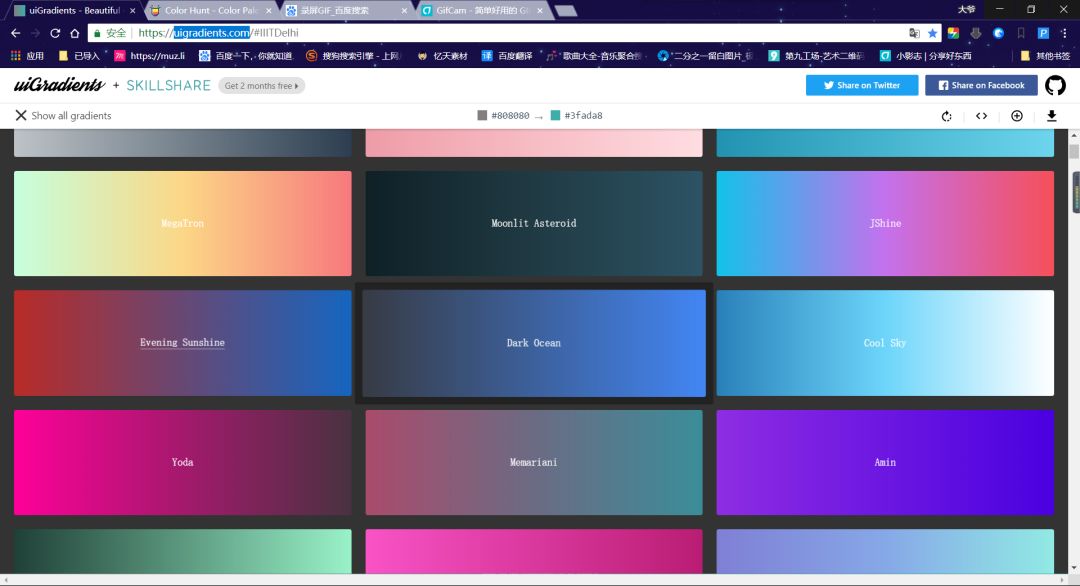Switch to the GifCam tab
1080x586 pixels.
coord(480,10)
